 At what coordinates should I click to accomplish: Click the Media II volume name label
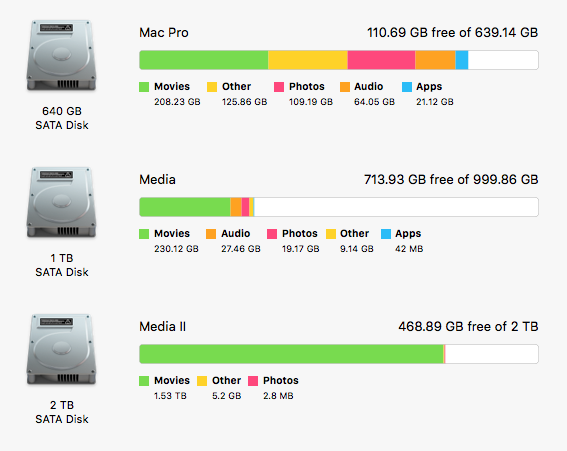click(162, 327)
